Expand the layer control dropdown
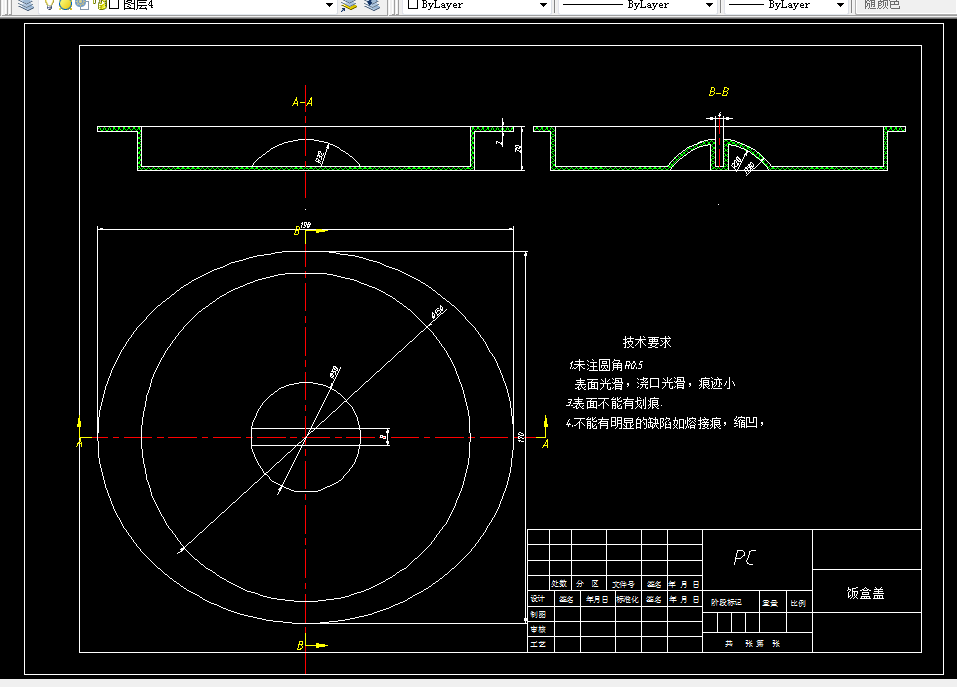Viewport: 957px width, 687px height. (330, 6)
